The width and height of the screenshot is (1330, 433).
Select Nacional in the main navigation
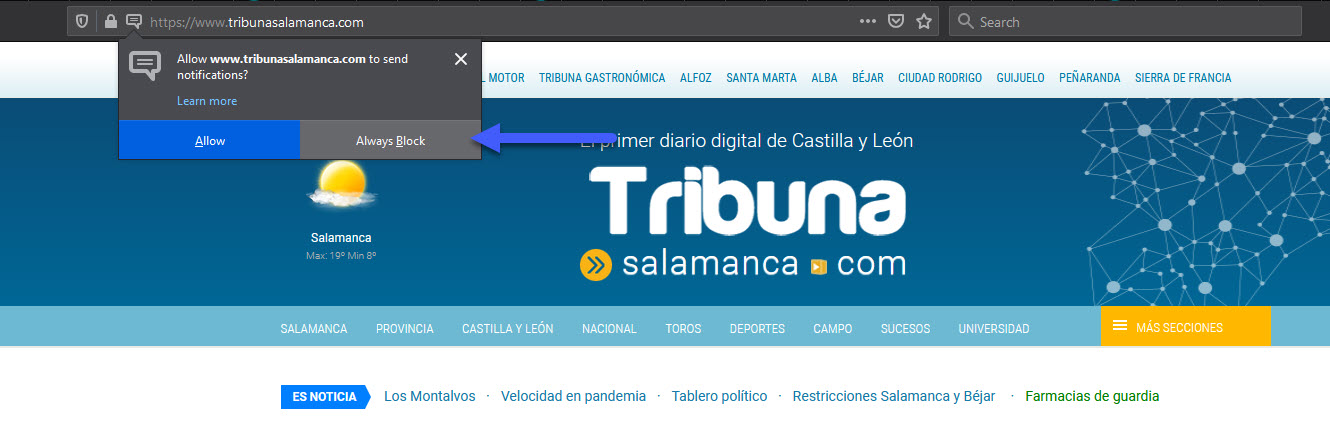pyautogui.click(x=609, y=328)
